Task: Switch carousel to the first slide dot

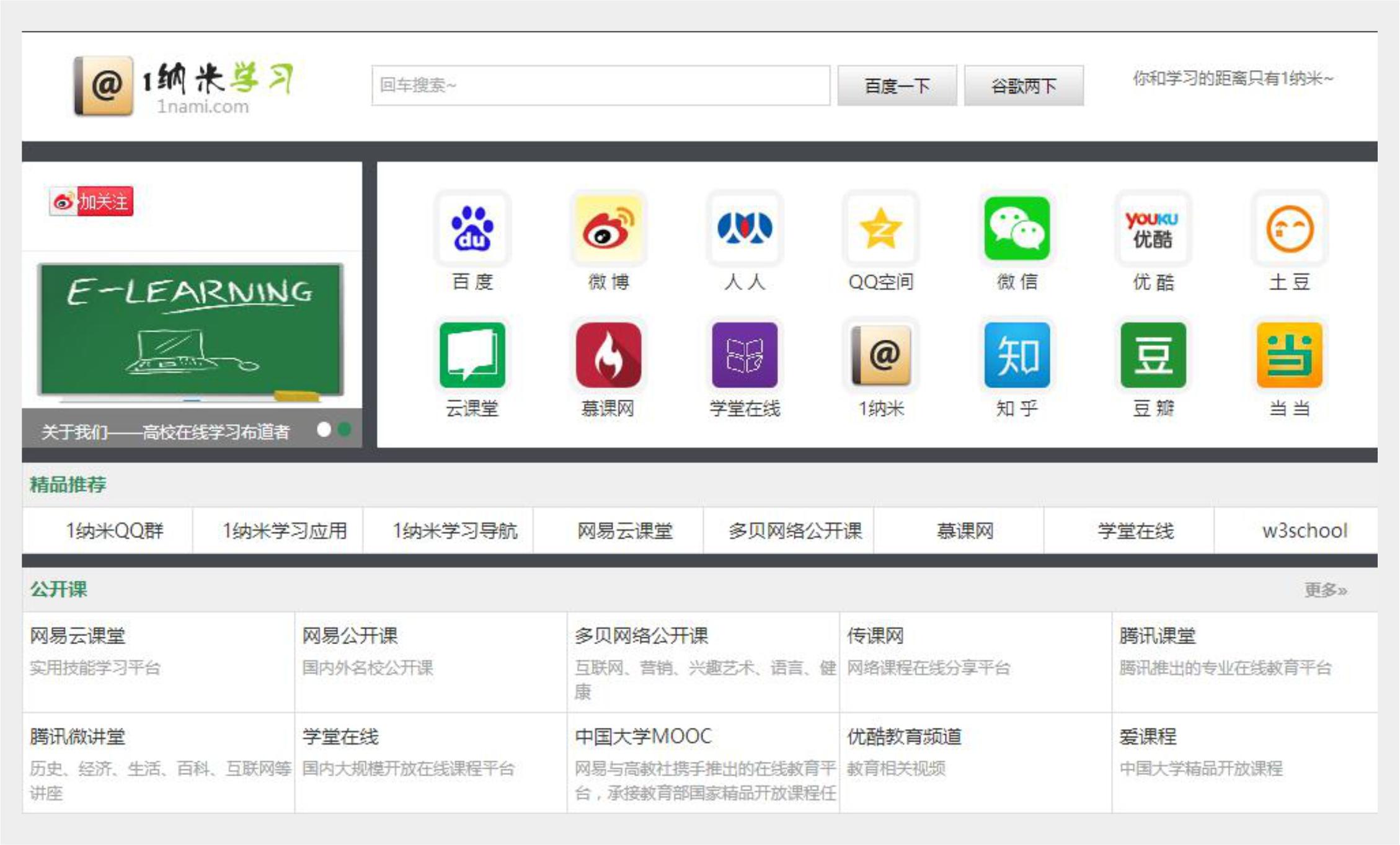Action: tap(323, 428)
